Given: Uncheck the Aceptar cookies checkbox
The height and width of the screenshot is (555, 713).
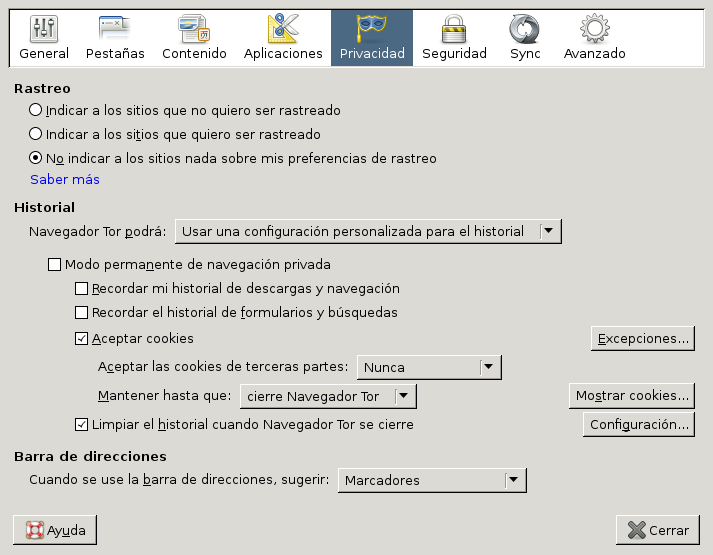Looking at the screenshot, I should click(x=81, y=339).
